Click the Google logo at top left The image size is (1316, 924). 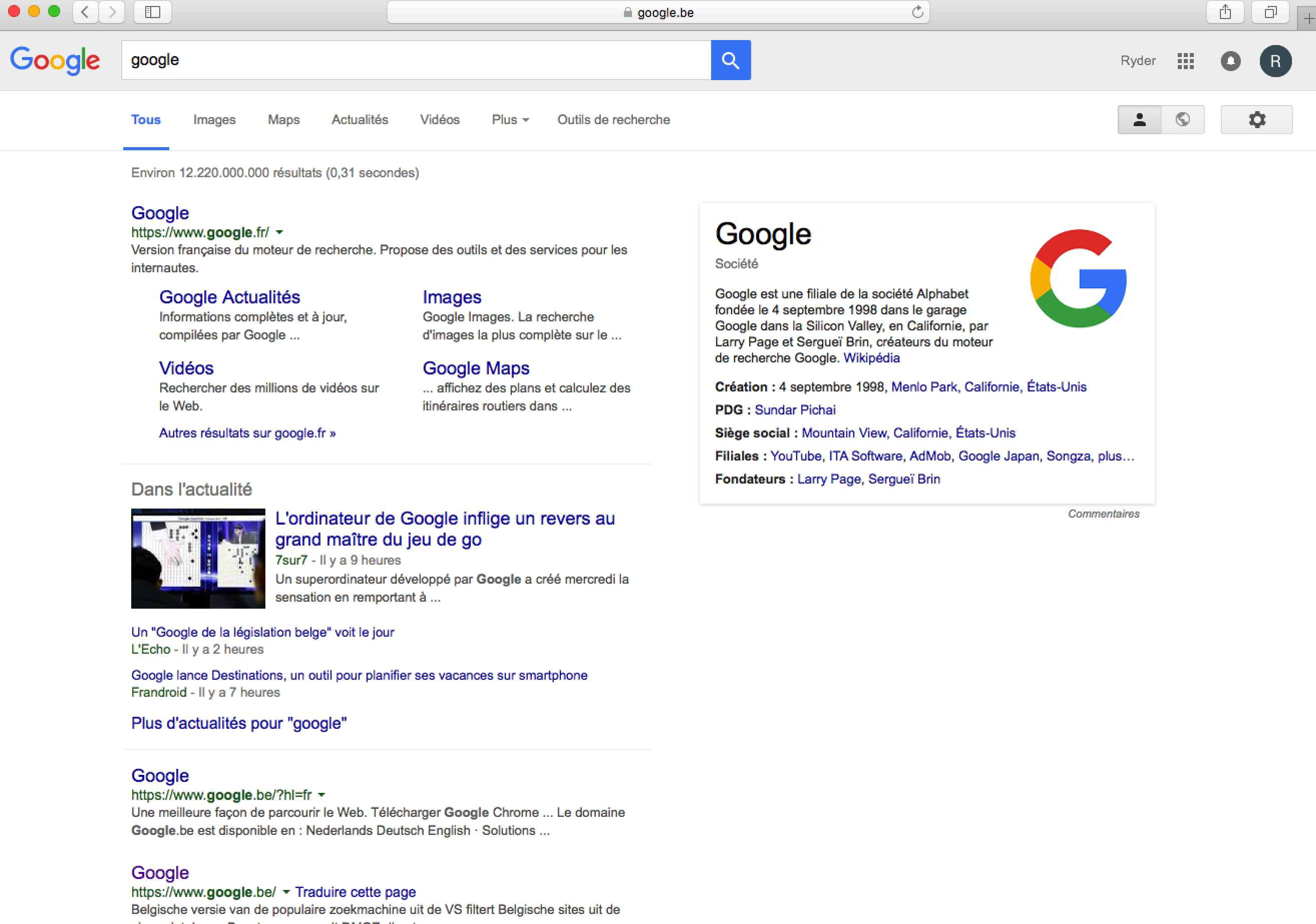(x=55, y=61)
